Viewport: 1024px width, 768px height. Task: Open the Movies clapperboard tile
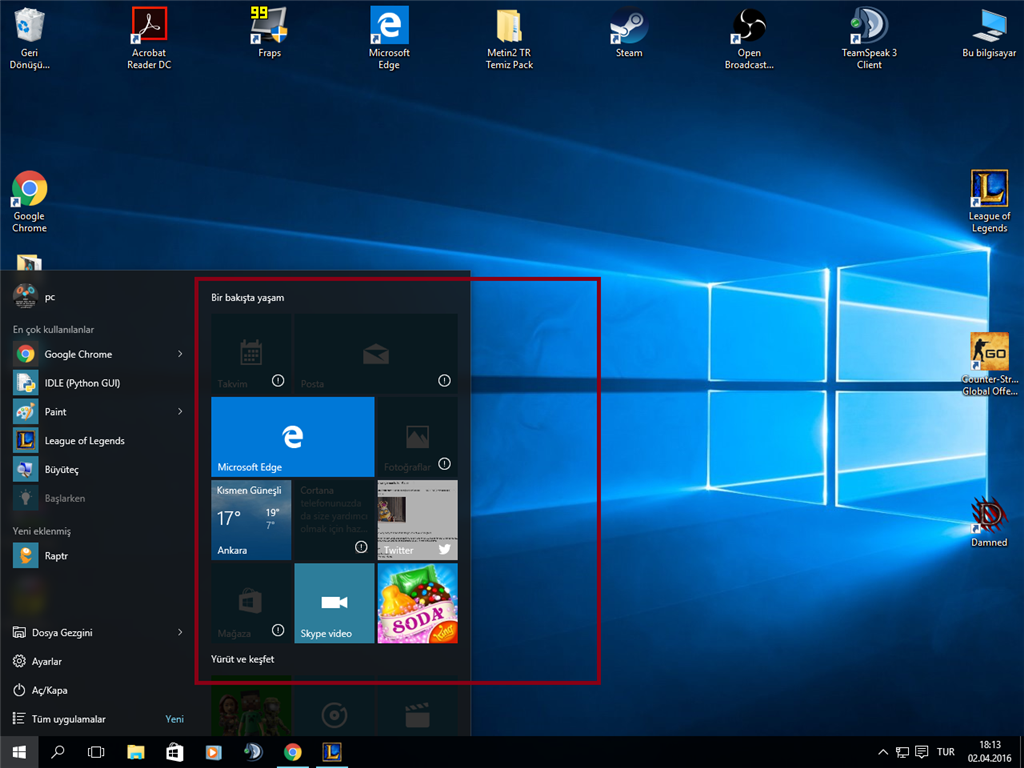417,705
